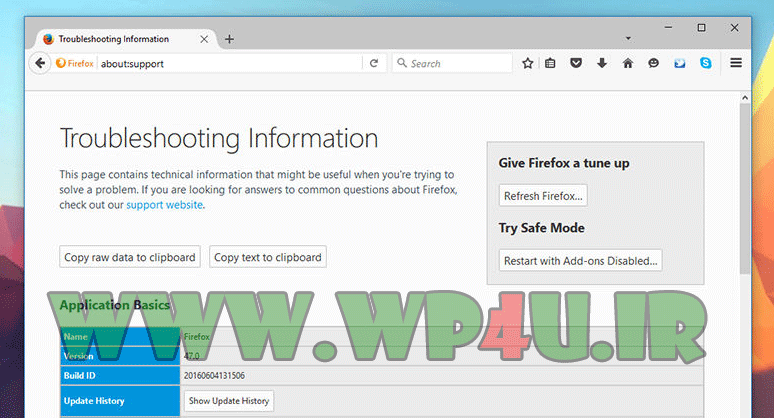Click Copy text to clipboard
The height and width of the screenshot is (418, 774).
tap(268, 257)
